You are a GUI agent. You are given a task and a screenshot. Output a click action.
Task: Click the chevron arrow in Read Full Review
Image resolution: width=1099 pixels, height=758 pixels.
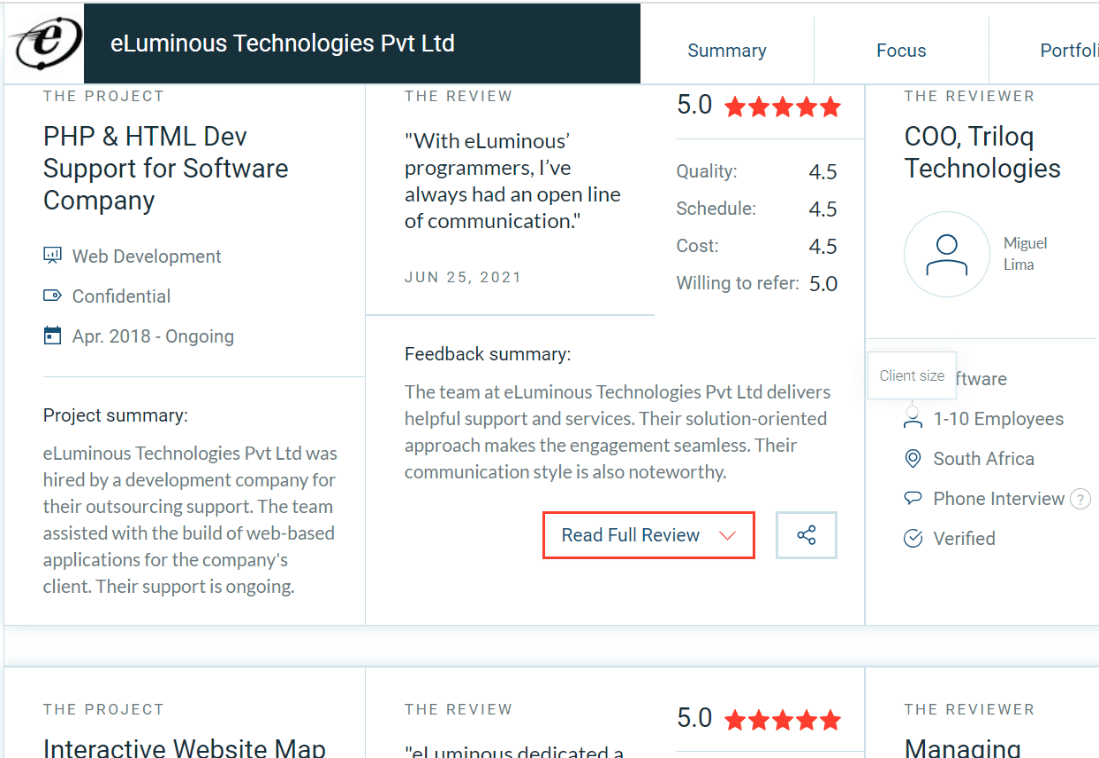pos(727,536)
